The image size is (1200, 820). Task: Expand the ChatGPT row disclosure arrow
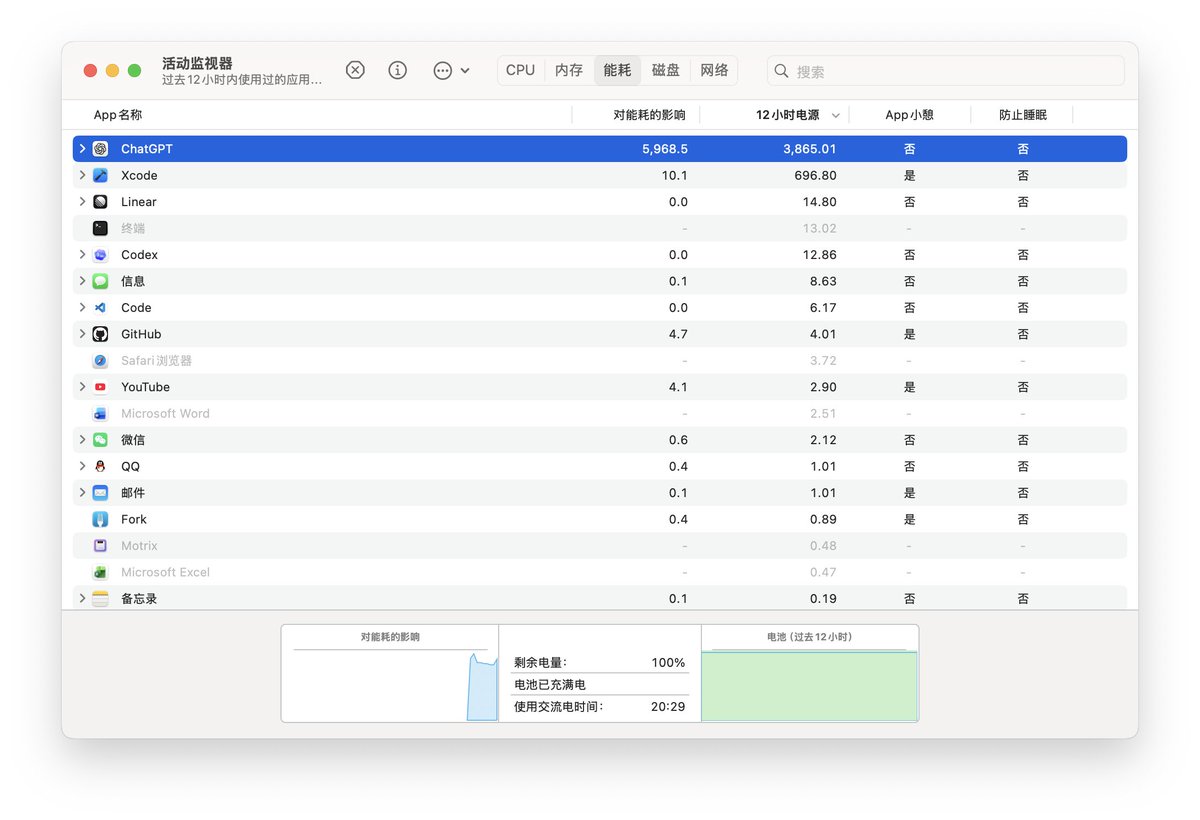[82, 149]
